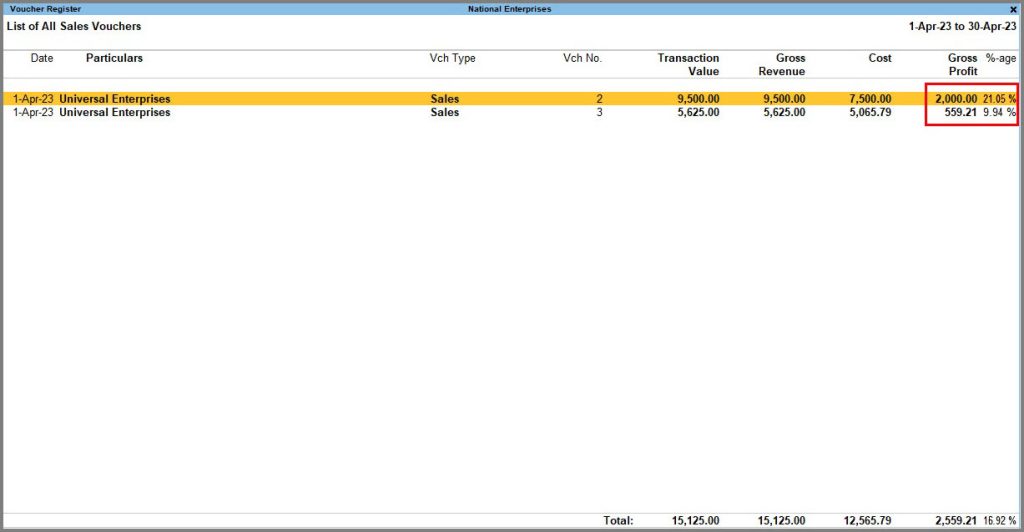Click total transaction value 15,125.00

point(696,520)
